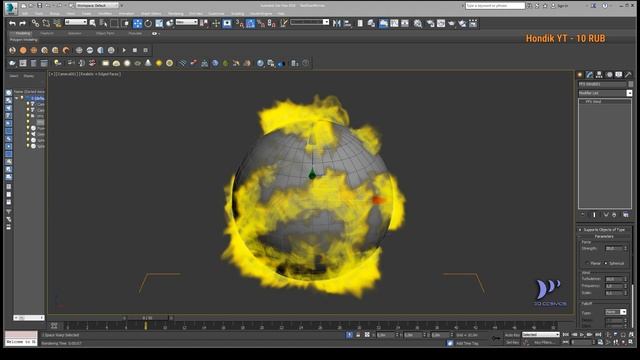Open the Curve Editor from the toolbar
The width and height of the screenshot is (640, 360).
394,23
